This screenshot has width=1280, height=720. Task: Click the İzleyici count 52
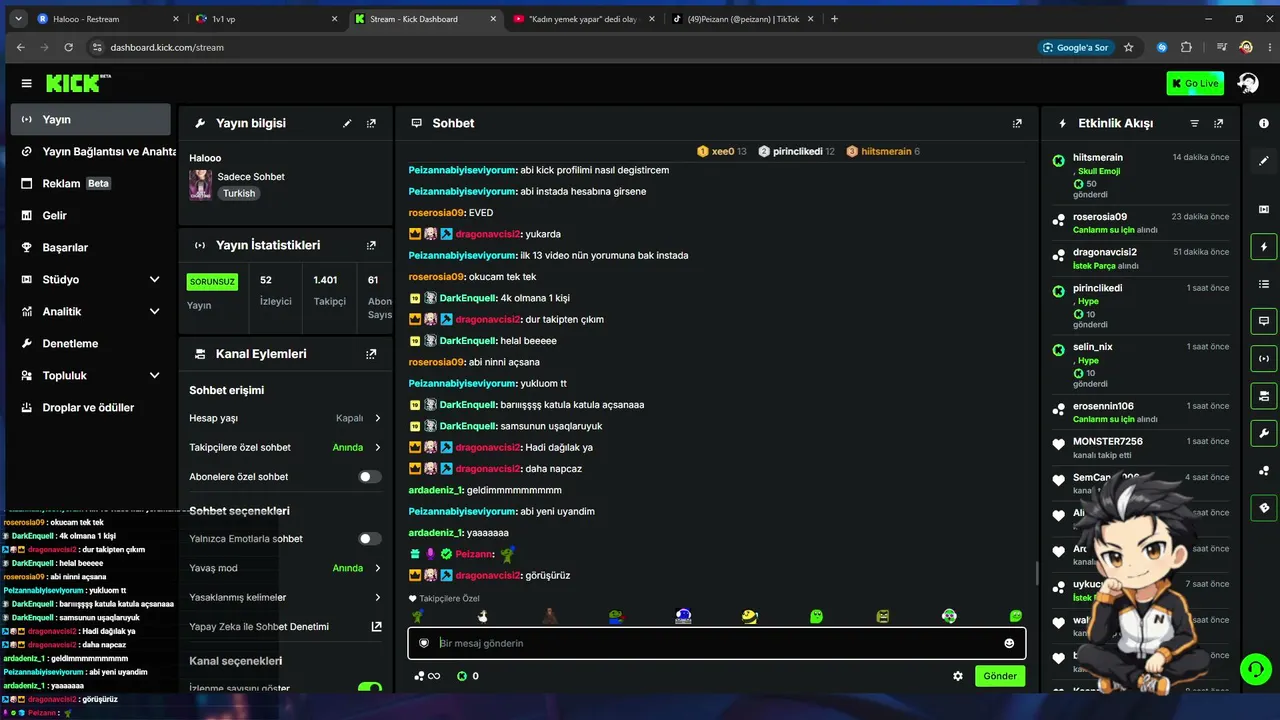click(x=266, y=280)
